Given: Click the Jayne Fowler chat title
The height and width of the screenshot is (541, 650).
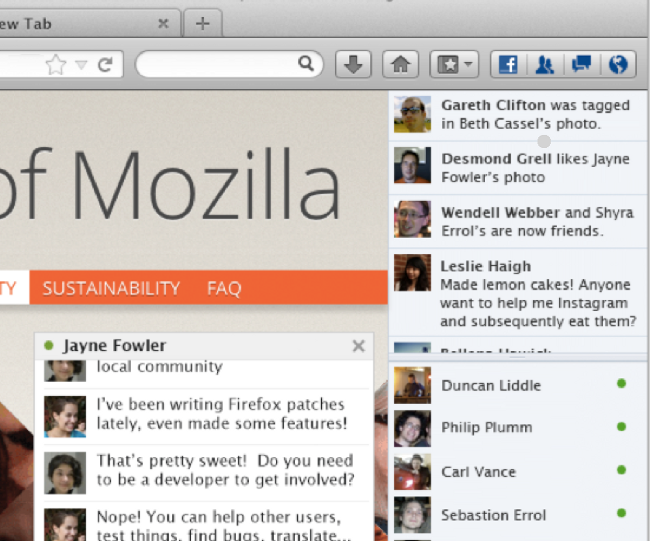Looking at the screenshot, I should (114, 345).
